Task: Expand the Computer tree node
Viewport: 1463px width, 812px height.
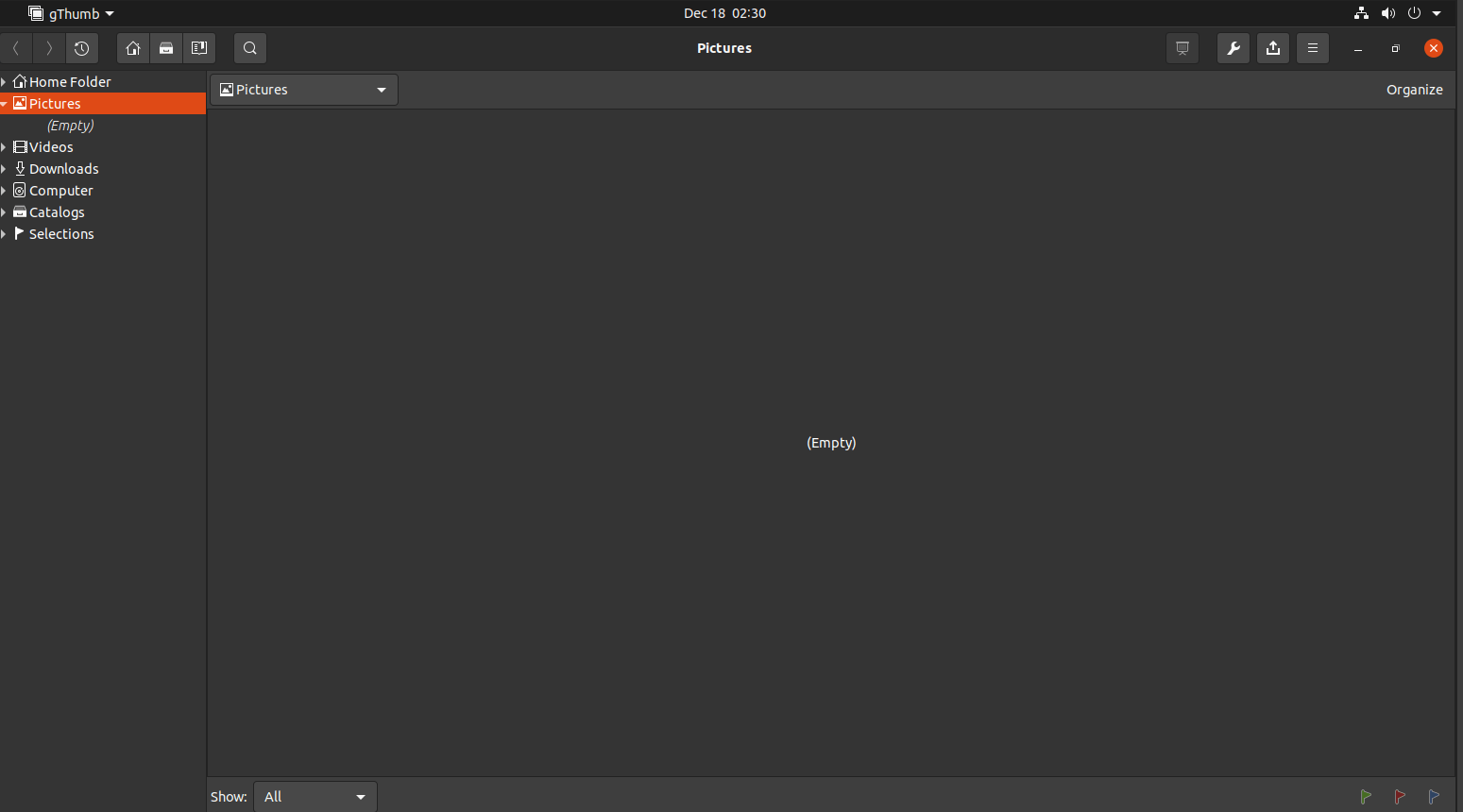Action: pos(4,191)
